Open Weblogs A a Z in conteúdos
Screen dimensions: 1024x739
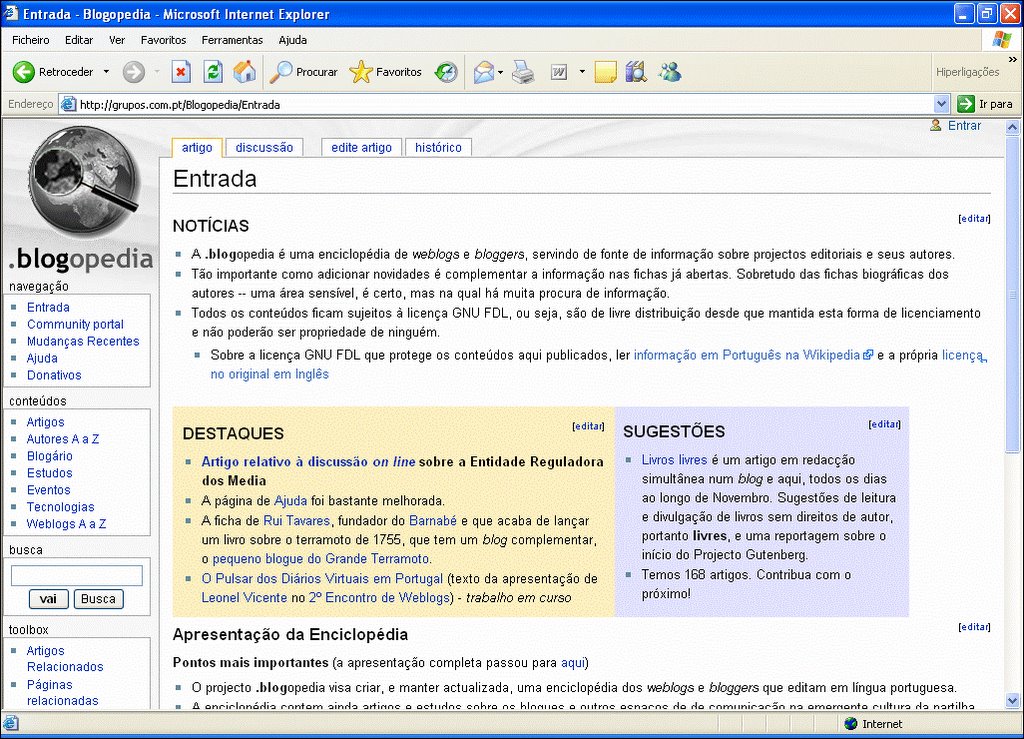click(x=66, y=524)
